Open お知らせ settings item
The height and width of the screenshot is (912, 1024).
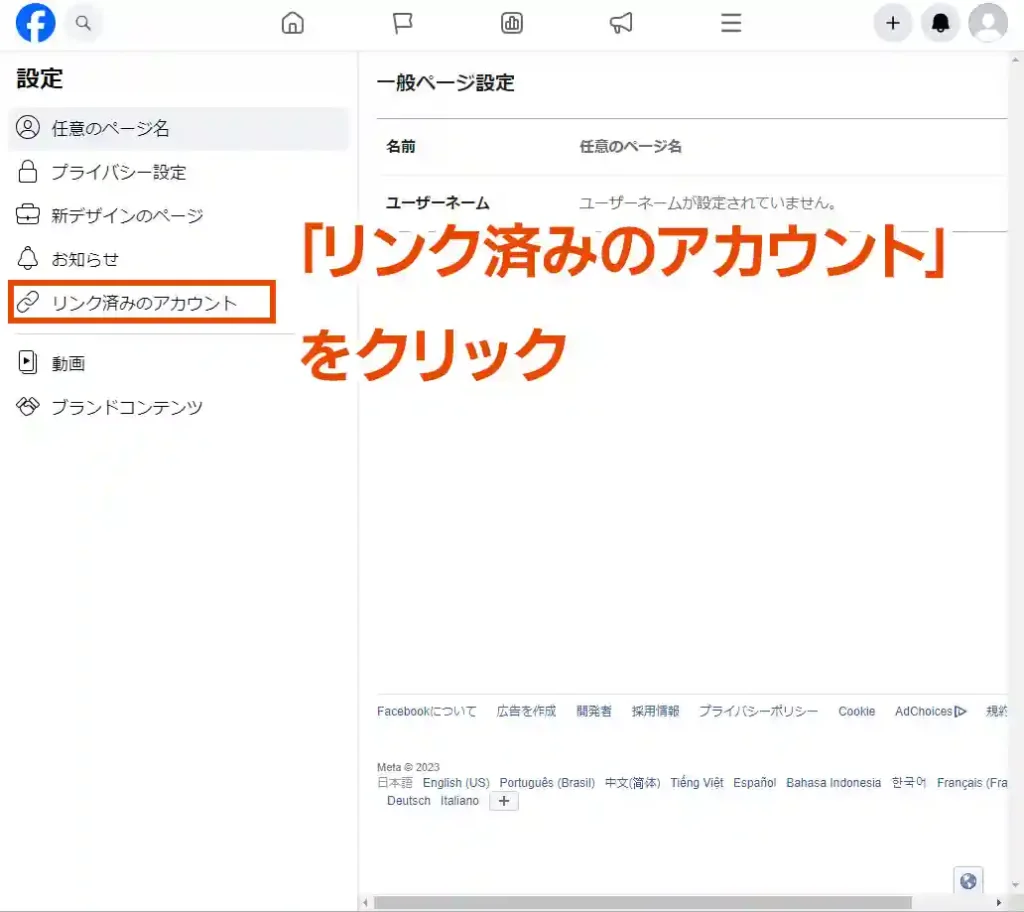click(x=178, y=259)
